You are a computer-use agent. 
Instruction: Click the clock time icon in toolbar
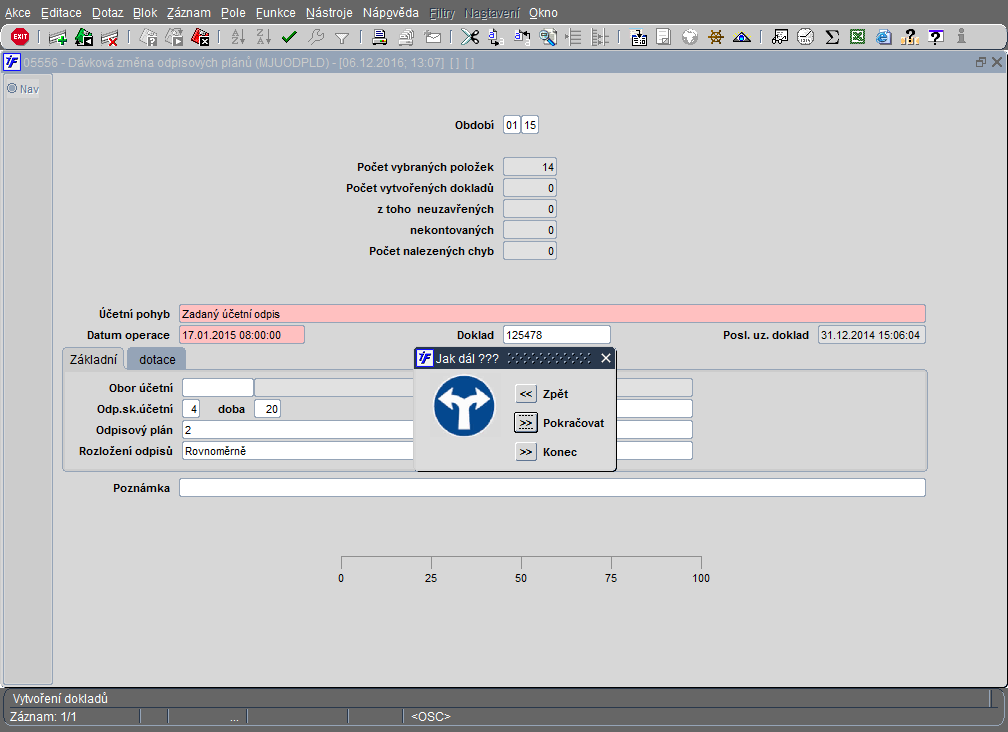[806, 37]
